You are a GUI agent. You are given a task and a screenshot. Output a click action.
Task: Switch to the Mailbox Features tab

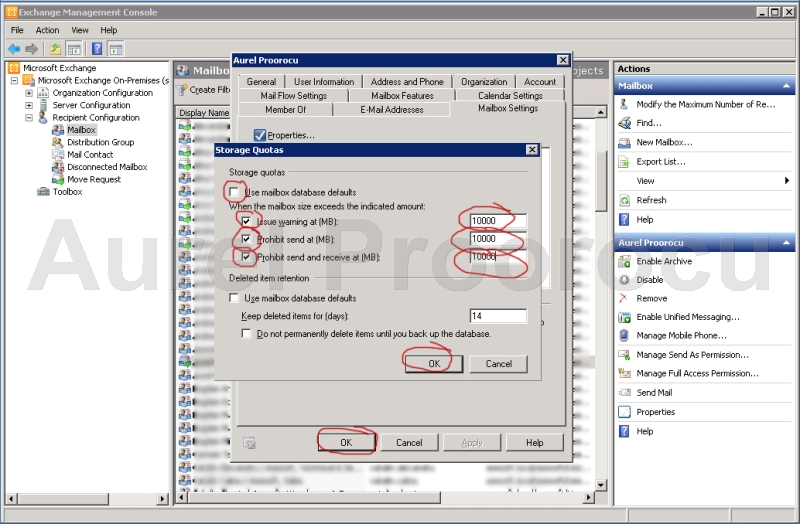[x=402, y=95]
